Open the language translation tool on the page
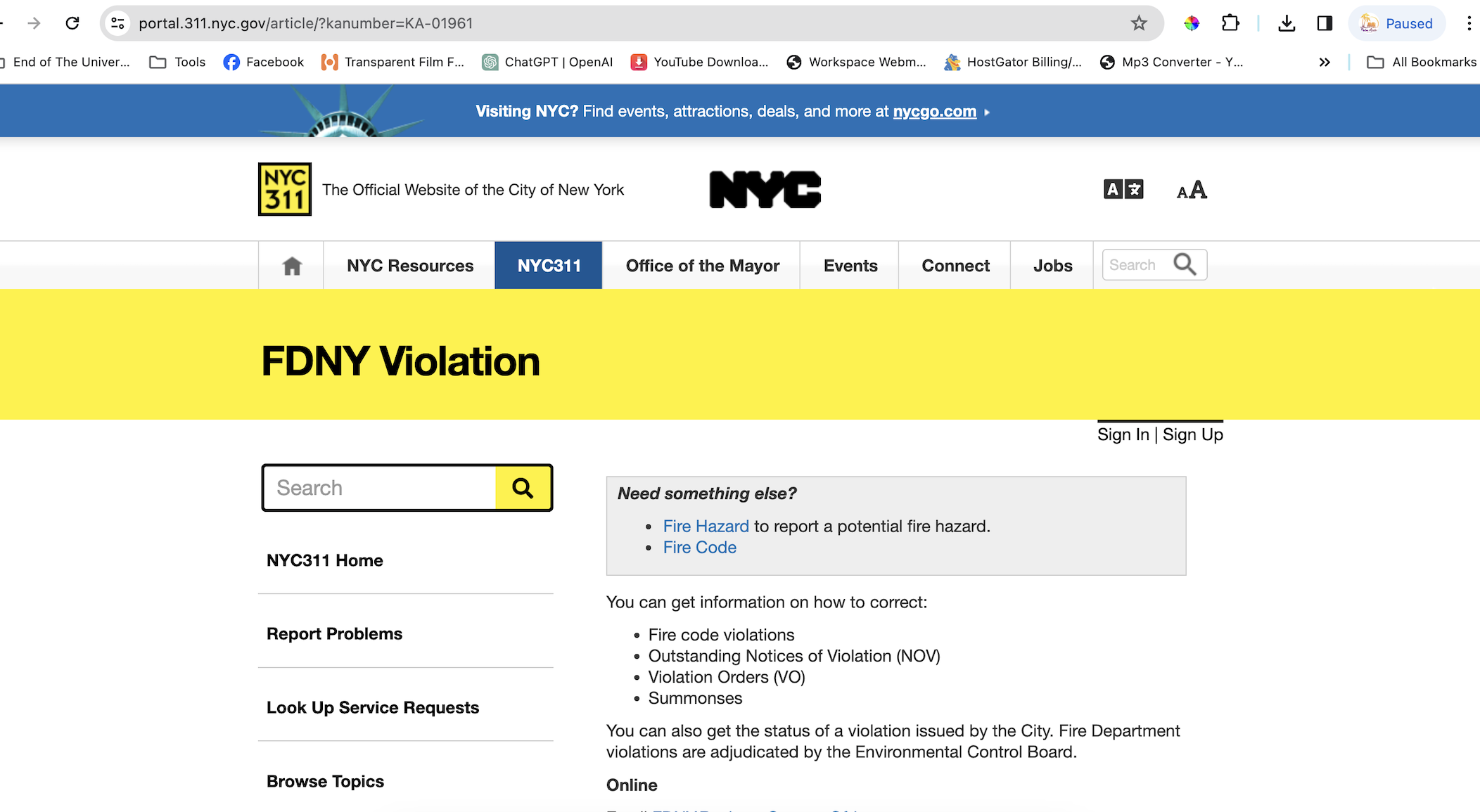 pos(1122,189)
